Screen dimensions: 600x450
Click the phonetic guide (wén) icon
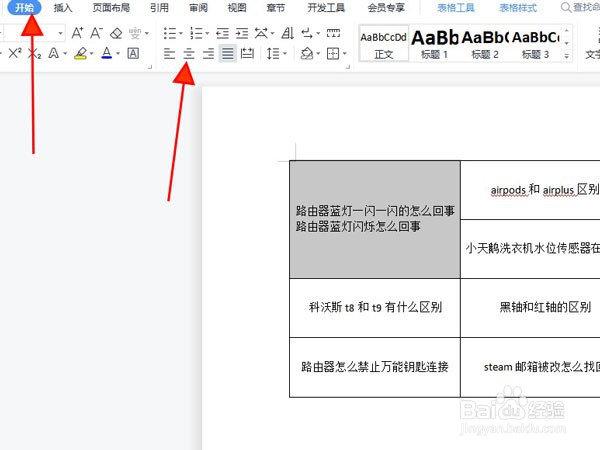point(135,34)
